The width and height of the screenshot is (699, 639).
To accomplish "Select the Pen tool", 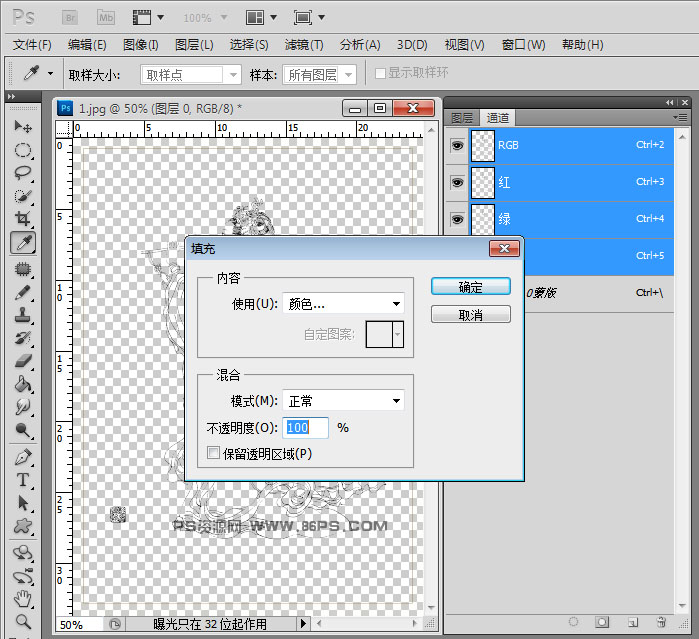I will point(23,458).
